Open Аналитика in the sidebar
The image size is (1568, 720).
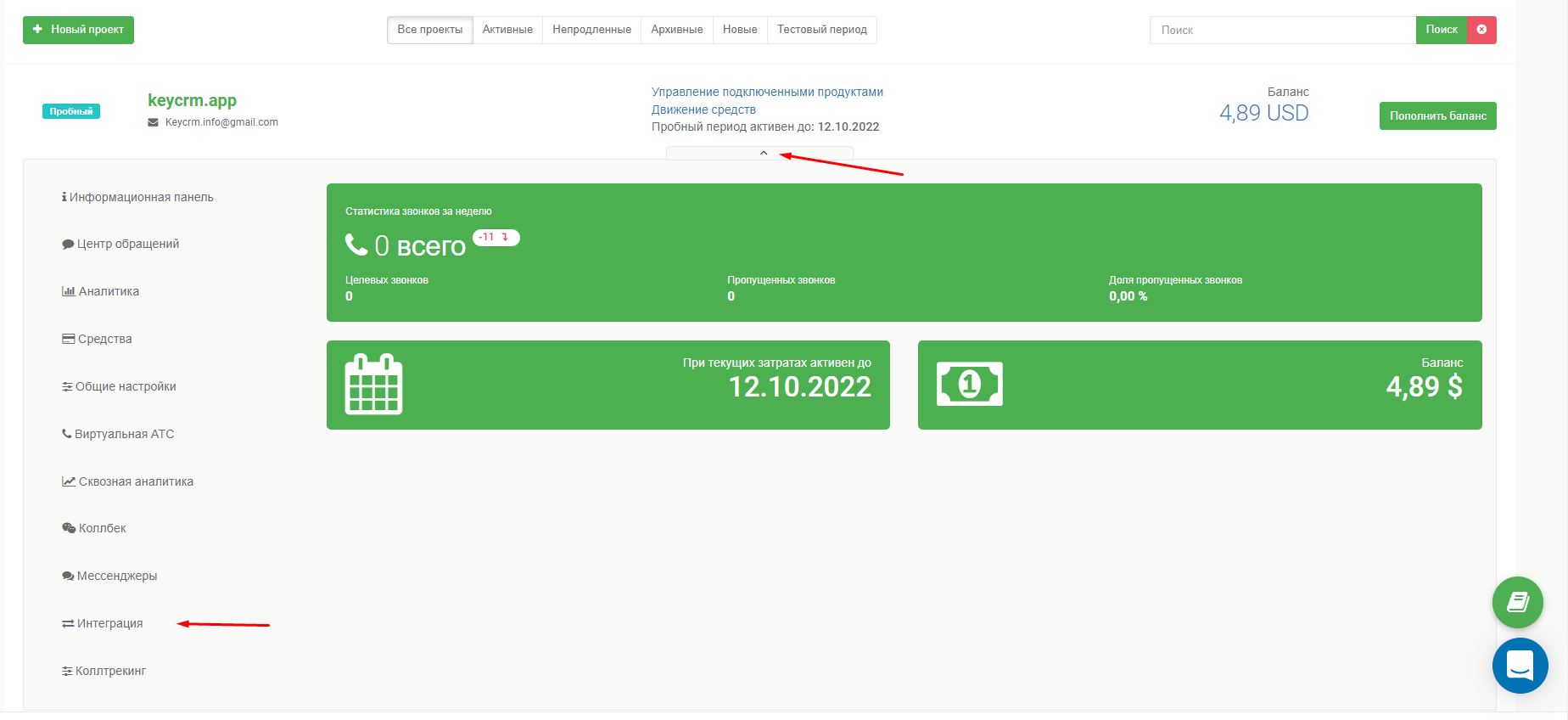click(100, 291)
